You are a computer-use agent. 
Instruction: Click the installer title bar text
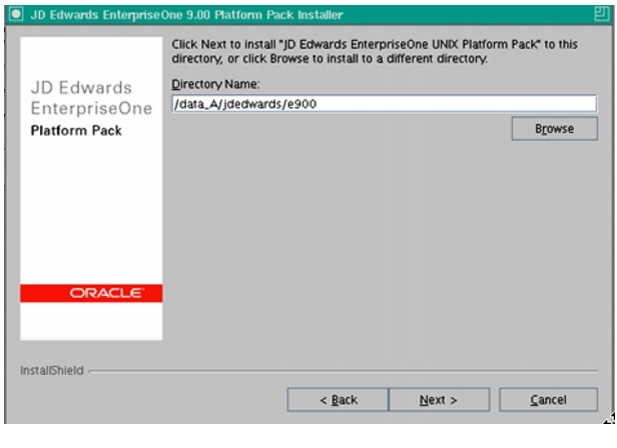pos(187,15)
